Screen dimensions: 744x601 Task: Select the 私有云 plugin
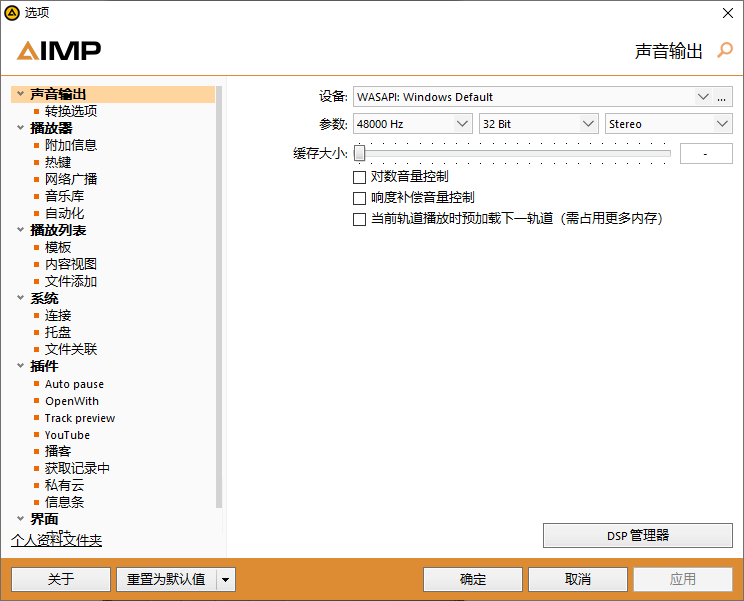click(x=64, y=485)
